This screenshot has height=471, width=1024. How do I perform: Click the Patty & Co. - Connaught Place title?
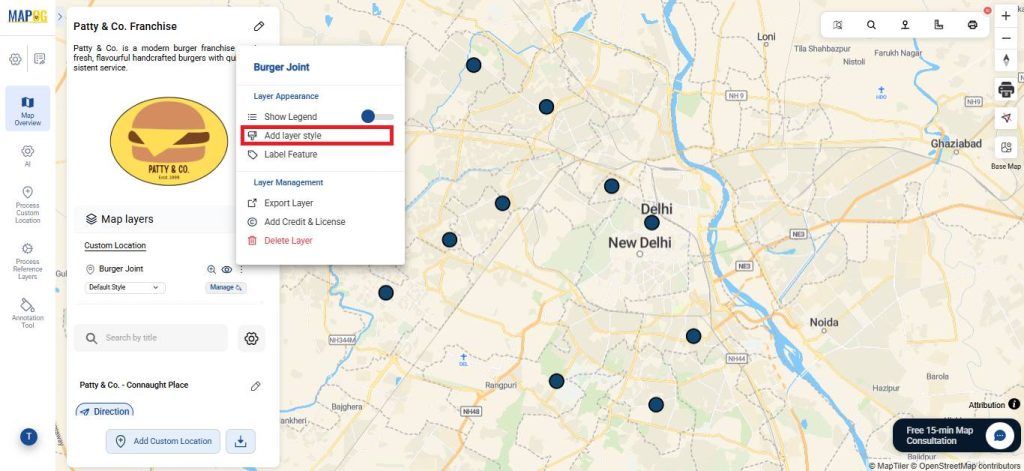(x=134, y=385)
